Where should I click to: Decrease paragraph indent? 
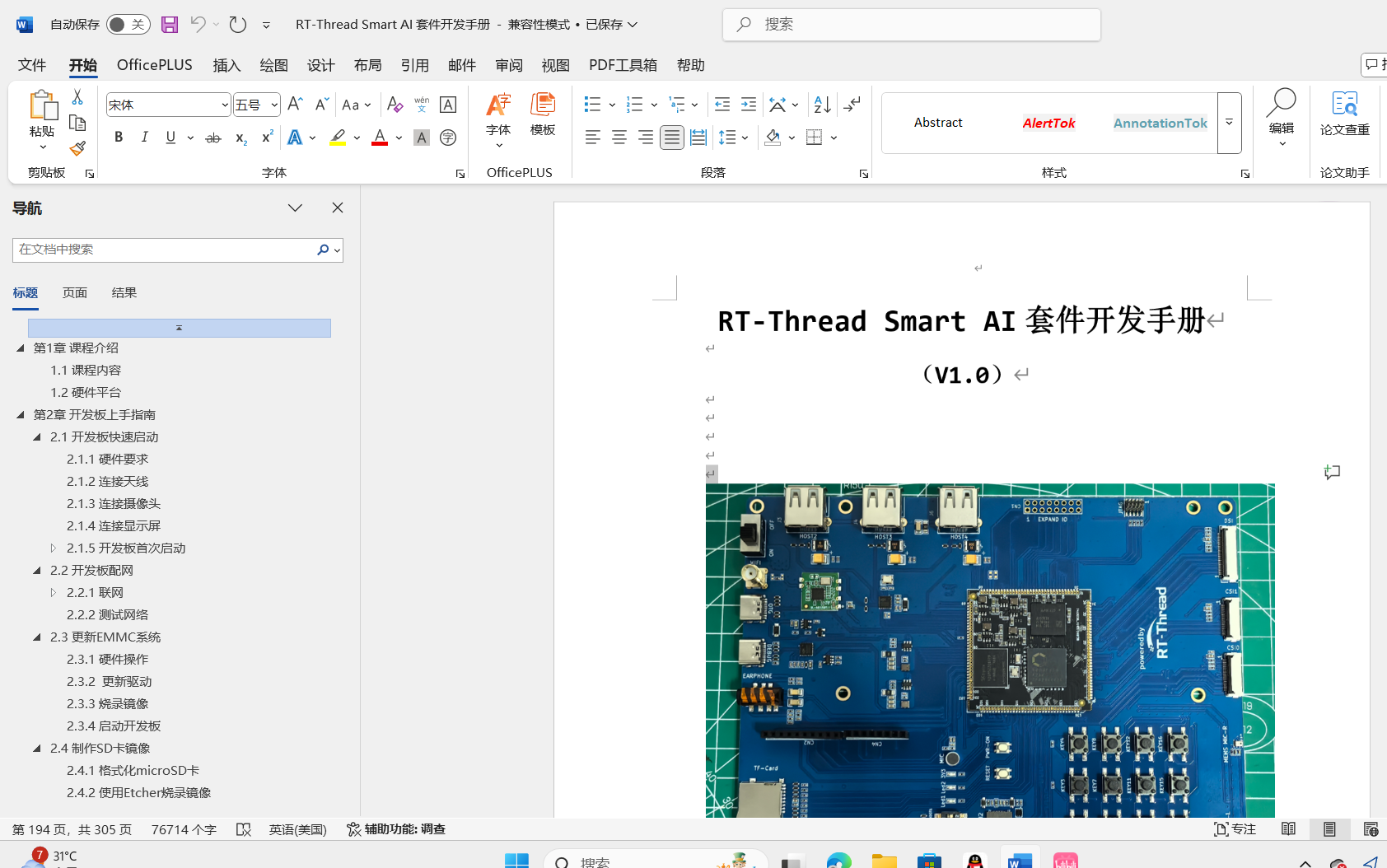[722, 105]
